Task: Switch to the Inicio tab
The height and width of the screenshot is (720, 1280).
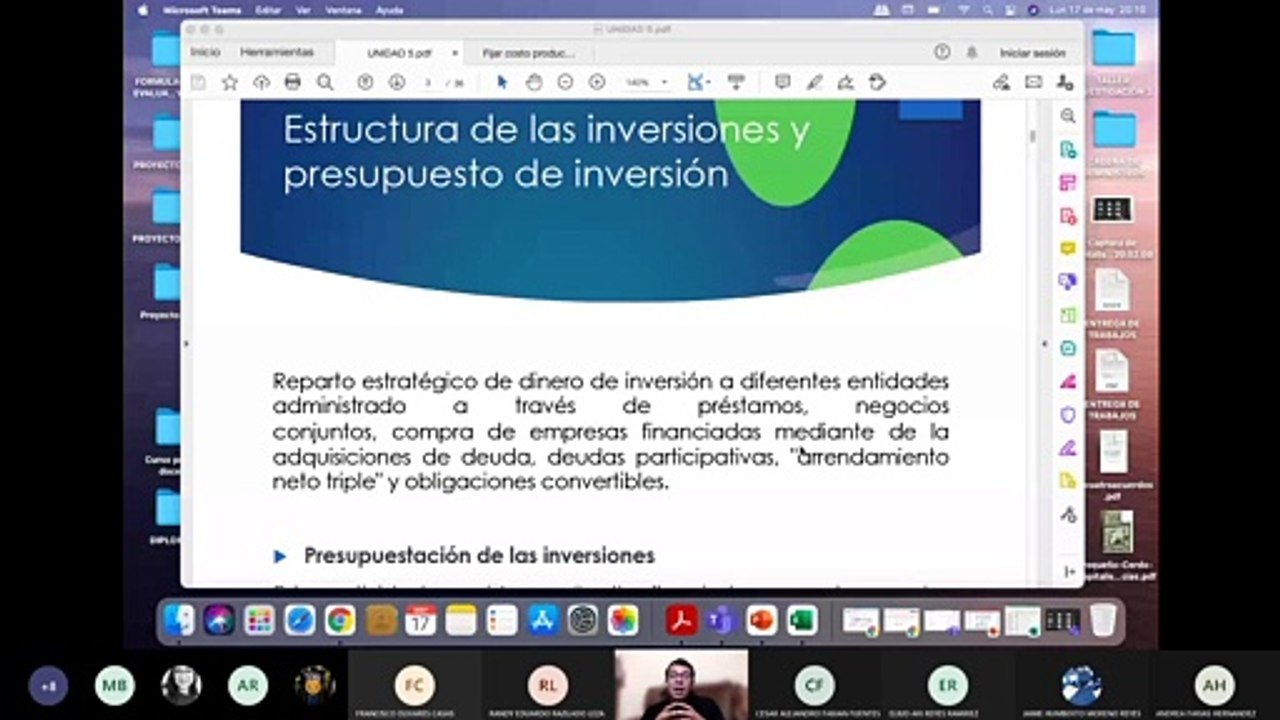Action: pos(205,52)
